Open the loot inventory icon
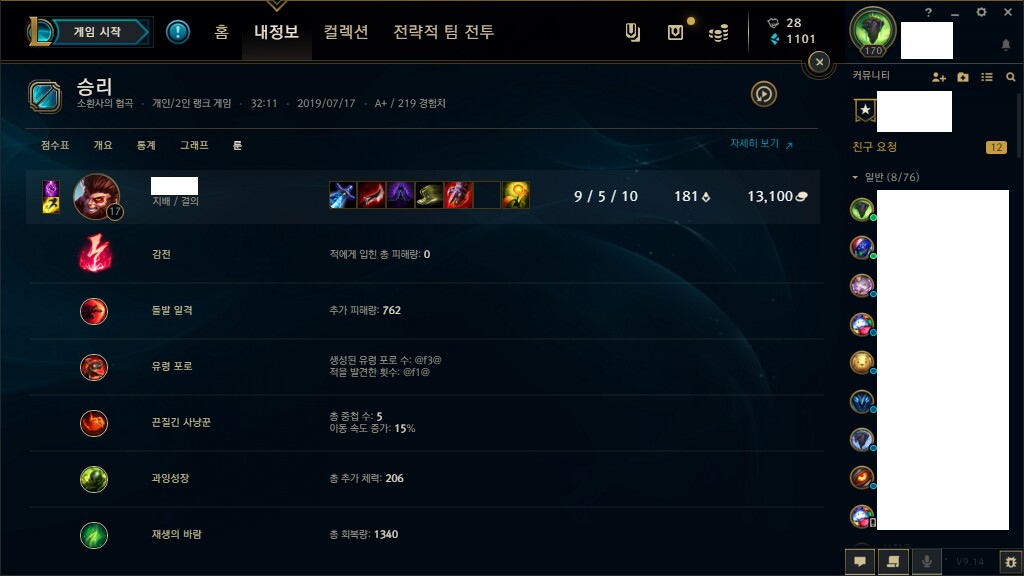Viewport: 1024px width, 576px height. coord(675,32)
